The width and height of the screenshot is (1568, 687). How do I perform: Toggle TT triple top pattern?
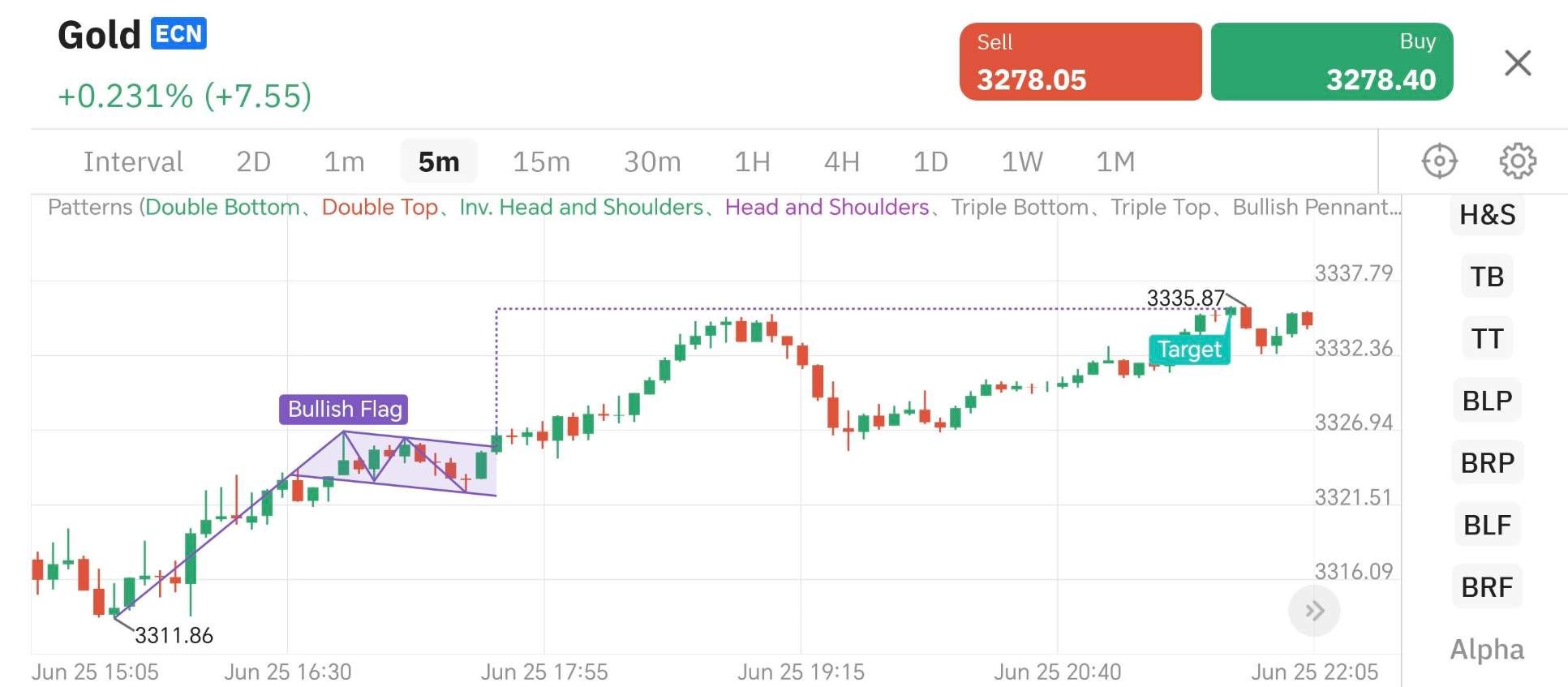(x=1487, y=338)
